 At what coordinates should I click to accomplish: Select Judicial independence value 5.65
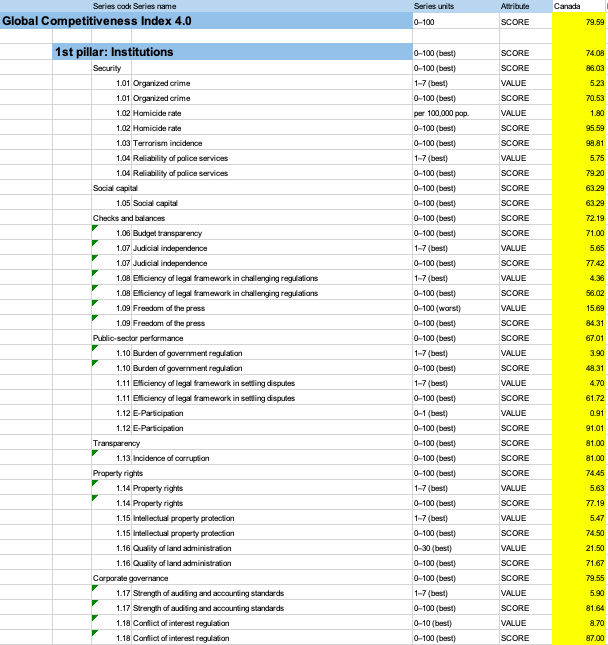(579, 248)
